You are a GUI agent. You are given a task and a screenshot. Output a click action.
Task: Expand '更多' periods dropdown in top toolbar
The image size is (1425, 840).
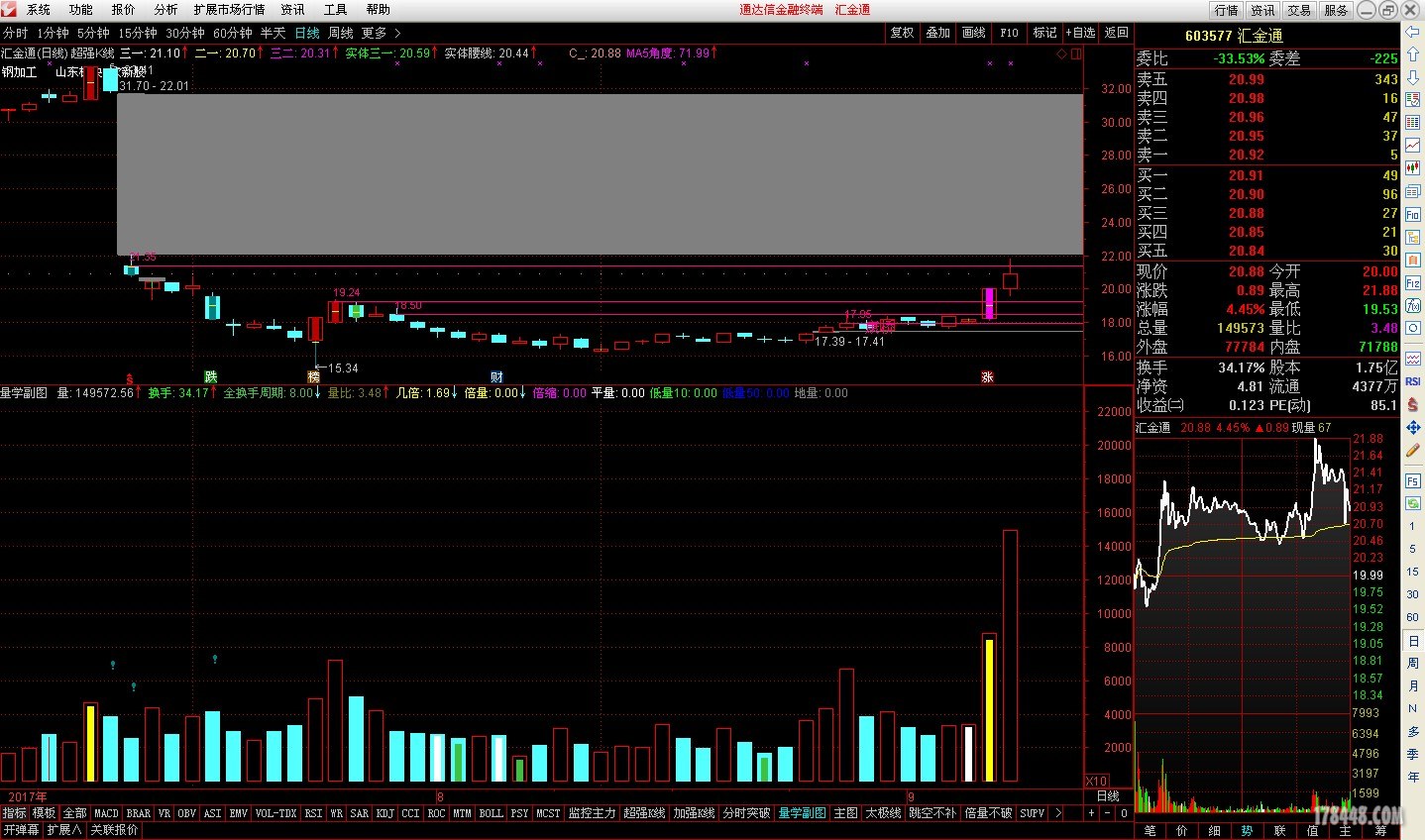pos(382,33)
